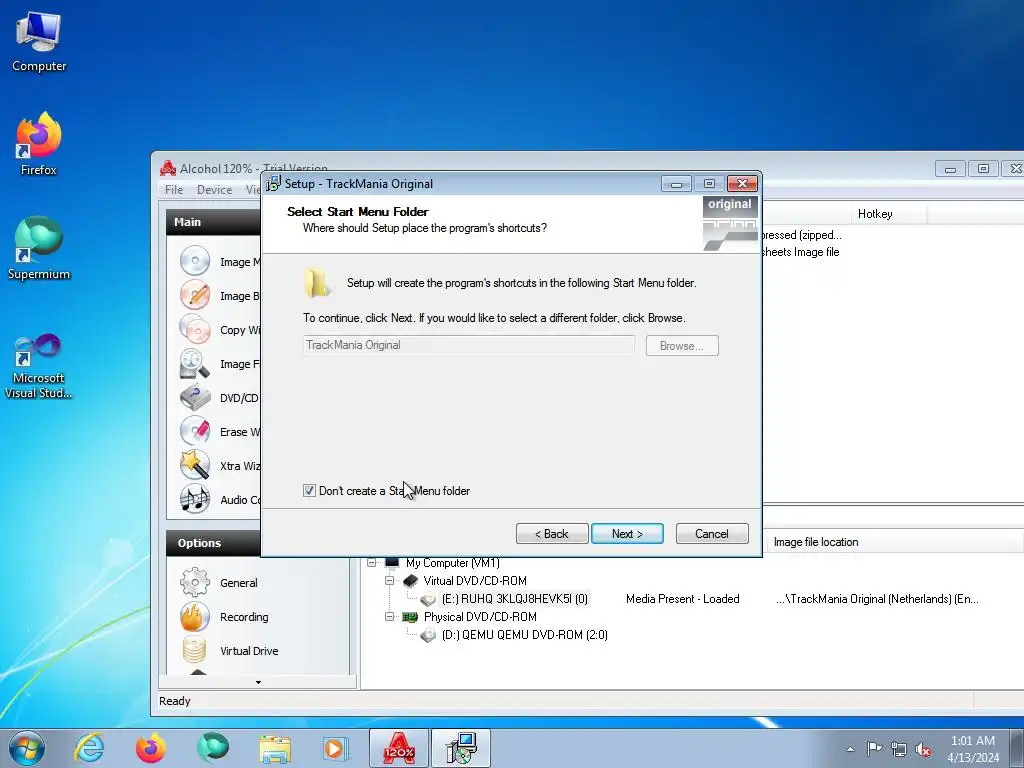
Task: Open Microsoft Visual Studio desktop shortcut
Action: pos(39,366)
